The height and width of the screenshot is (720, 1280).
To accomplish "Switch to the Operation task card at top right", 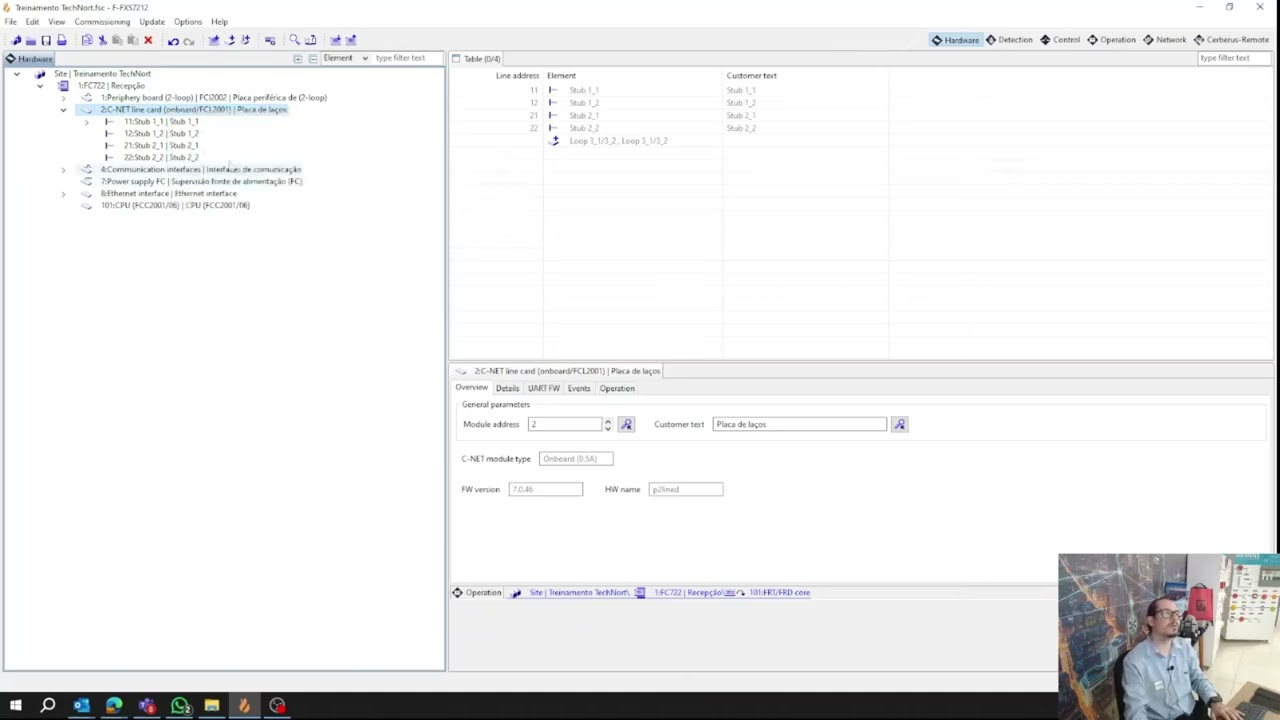I will [1111, 40].
